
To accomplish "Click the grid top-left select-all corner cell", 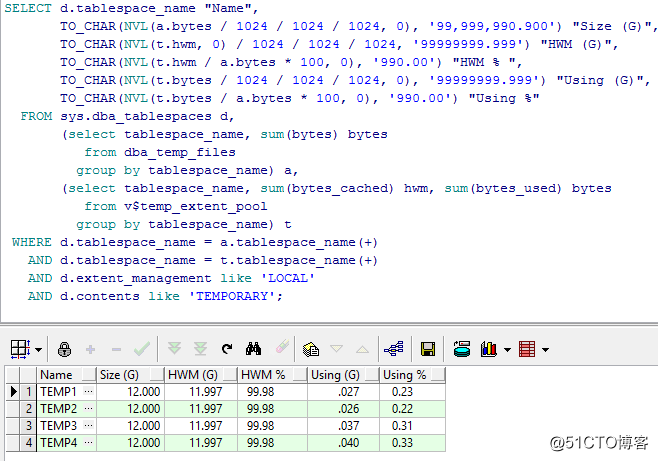I will click(13, 375).
